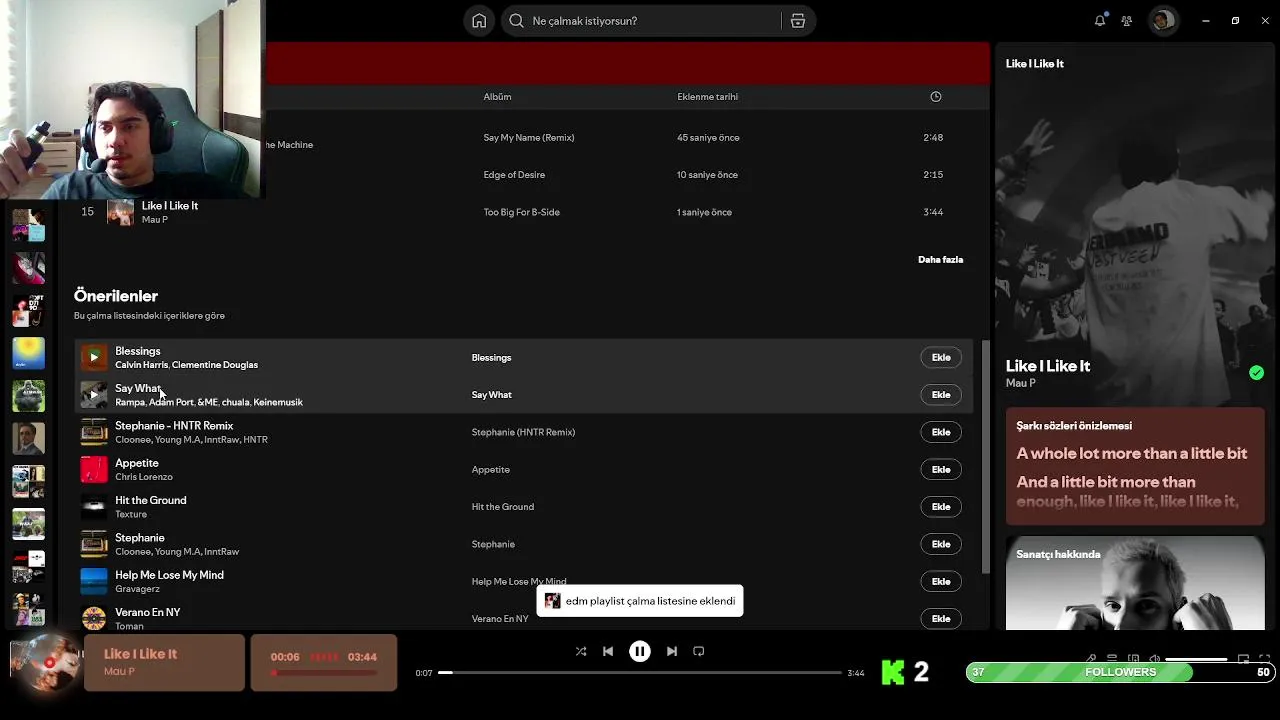Open the Sanatçı hakkında artist card
The width and height of the screenshot is (1280, 720).
pyautogui.click(x=1135, y=584)
